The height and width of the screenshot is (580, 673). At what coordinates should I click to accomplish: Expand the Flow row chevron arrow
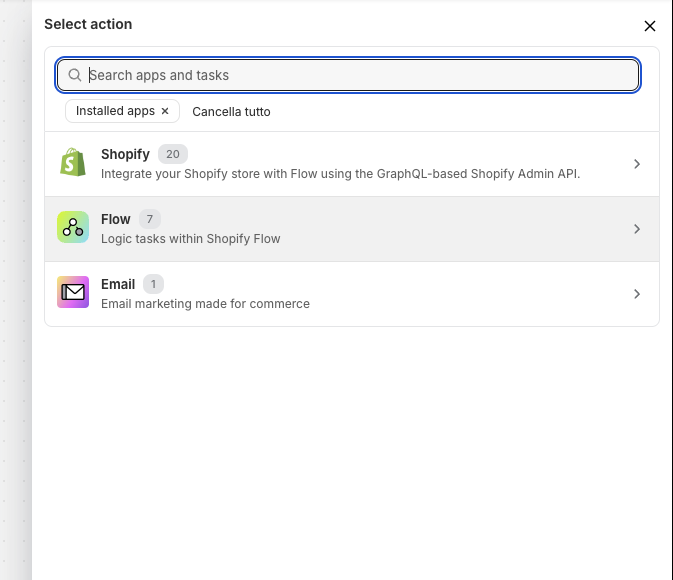click(x=637, y=229)
